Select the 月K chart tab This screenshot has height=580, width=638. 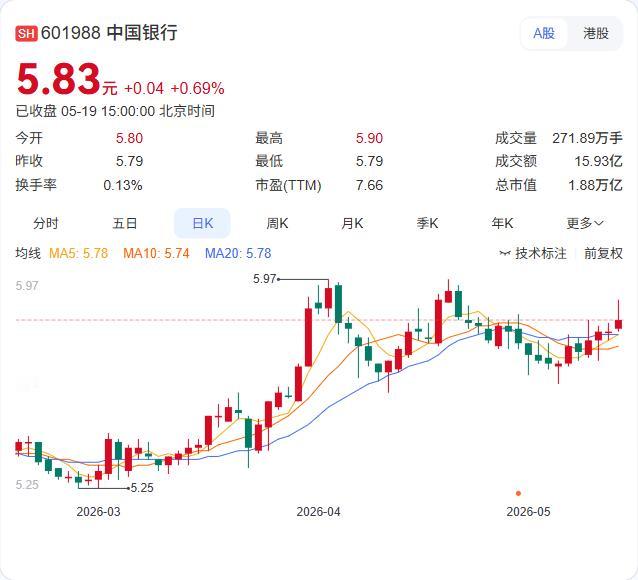pos(352,223)
